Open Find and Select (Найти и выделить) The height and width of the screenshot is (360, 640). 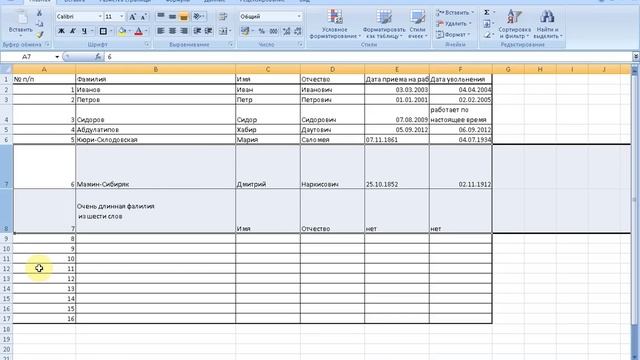pyautogui.click(x=547, y=24)
